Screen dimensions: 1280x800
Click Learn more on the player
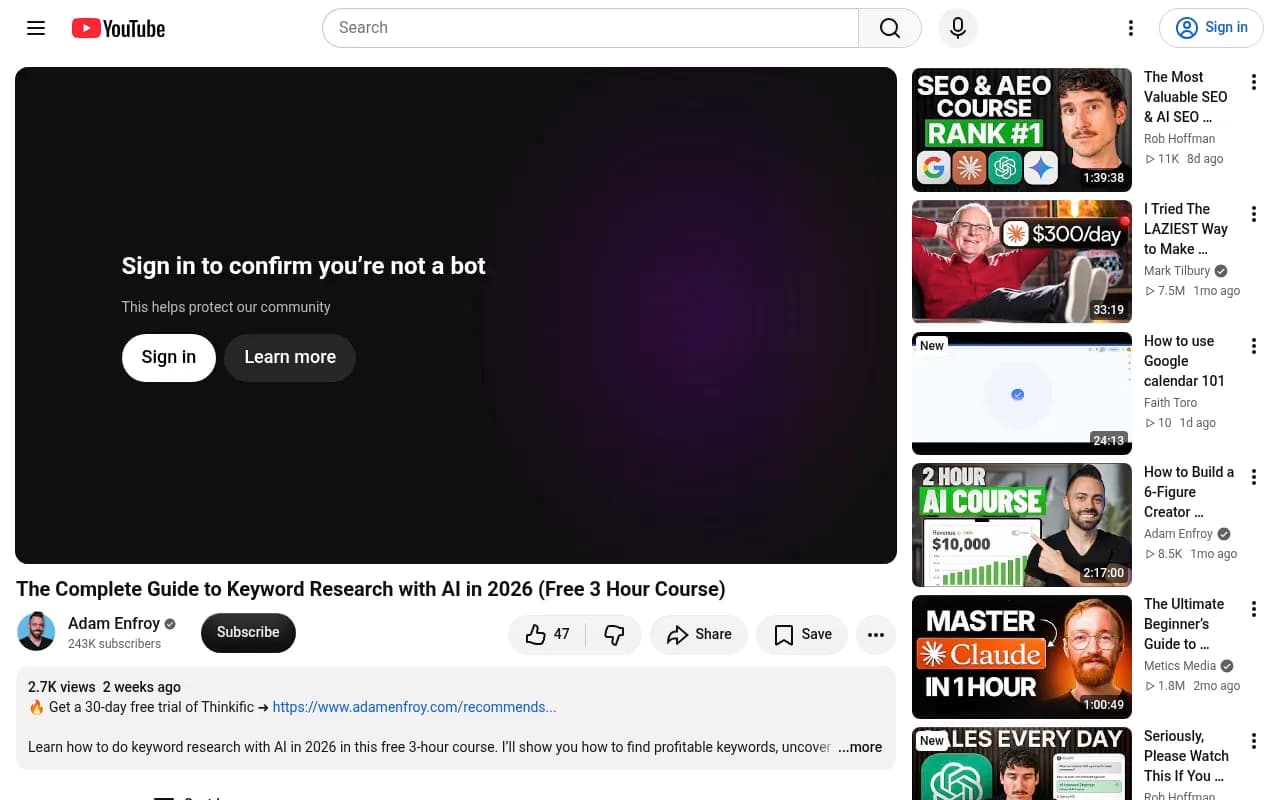tap(290, 357)
